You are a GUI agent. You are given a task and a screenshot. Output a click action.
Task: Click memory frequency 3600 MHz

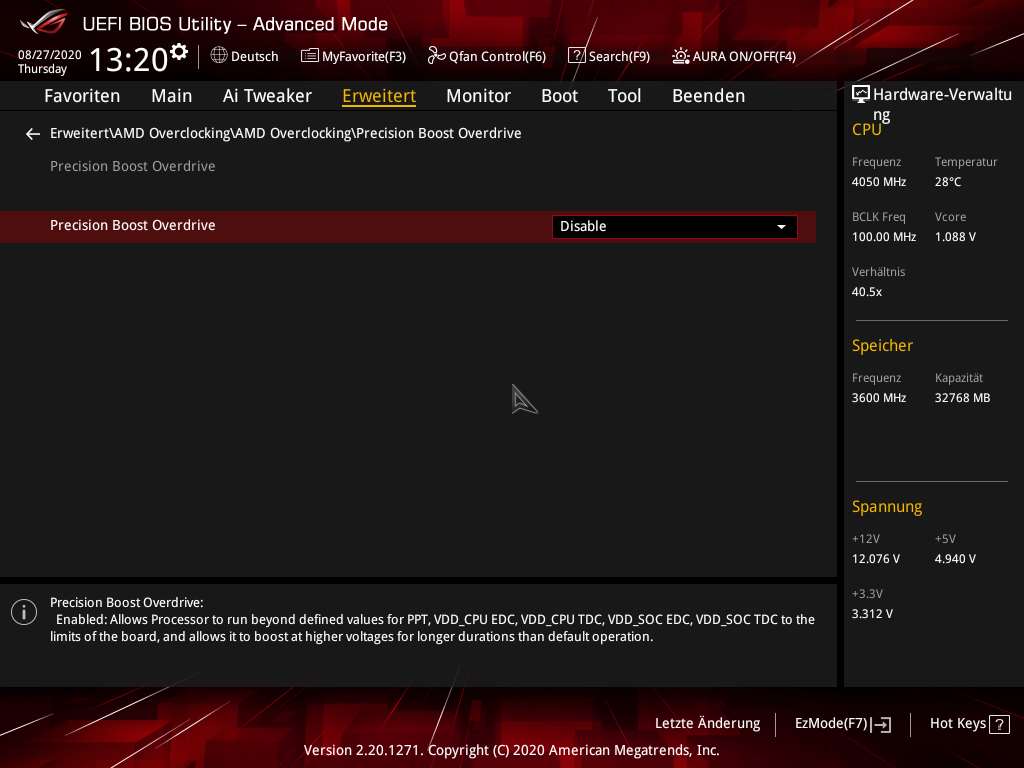click(878, 398)
